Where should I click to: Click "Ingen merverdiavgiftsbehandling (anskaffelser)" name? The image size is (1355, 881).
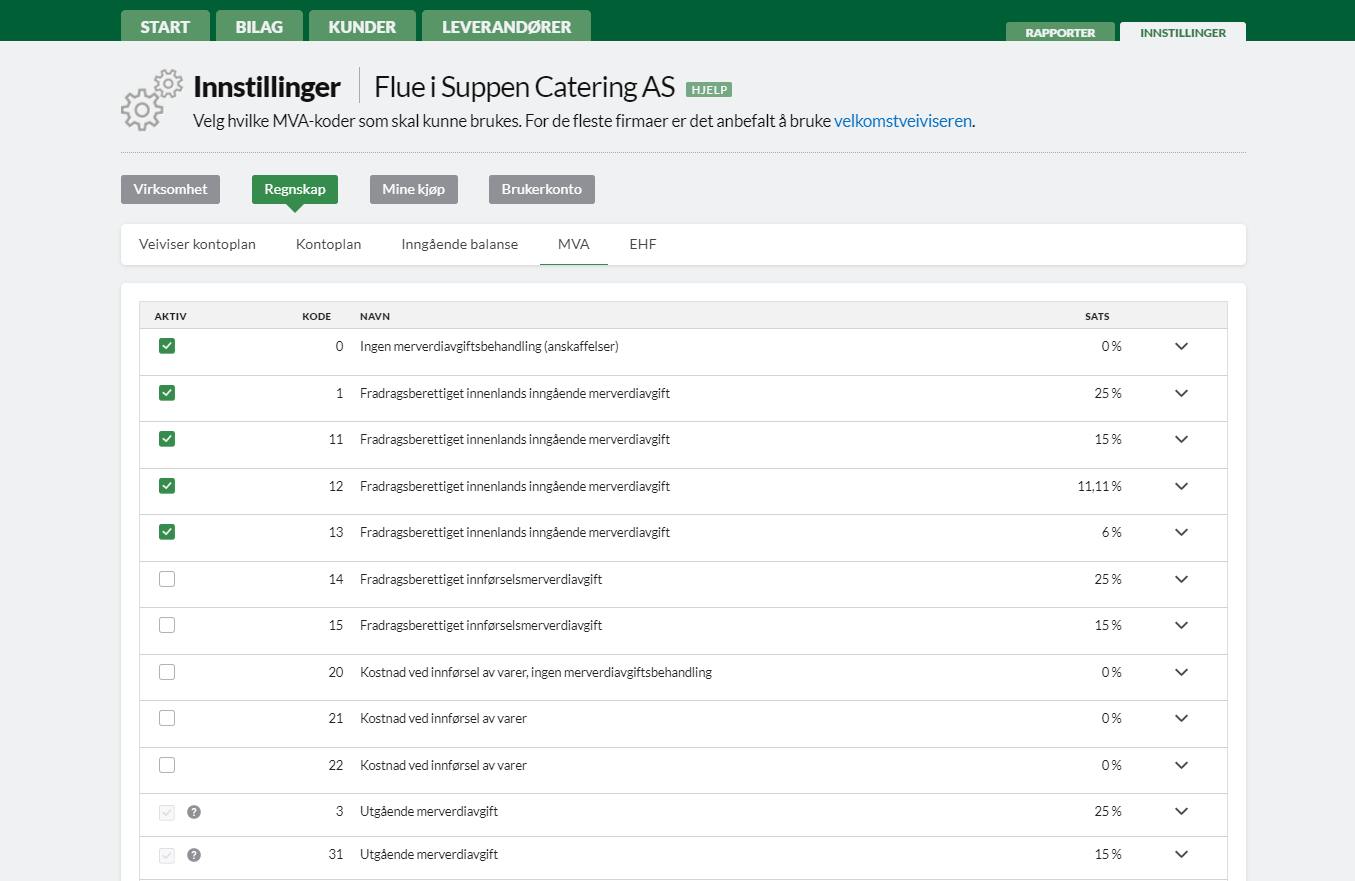(490, 346)
